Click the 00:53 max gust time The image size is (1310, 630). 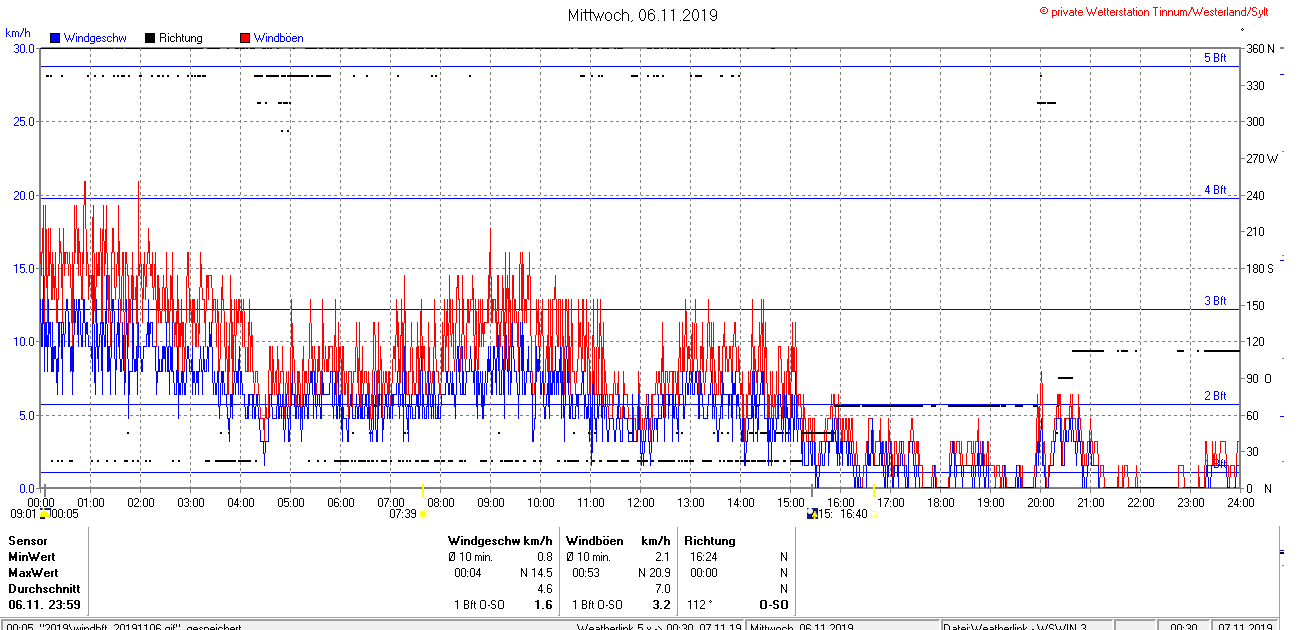[586, 573]
